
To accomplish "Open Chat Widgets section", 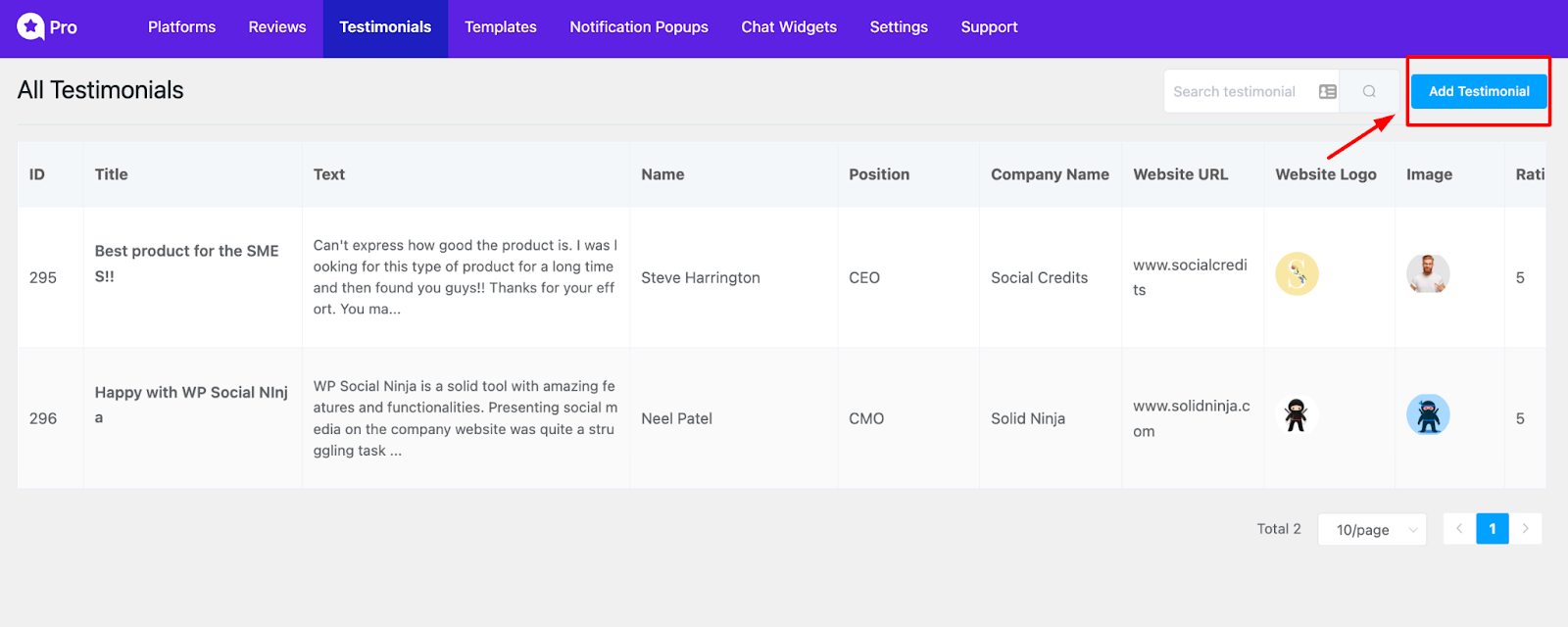I will pyautogui.click(x=789, y=27).
